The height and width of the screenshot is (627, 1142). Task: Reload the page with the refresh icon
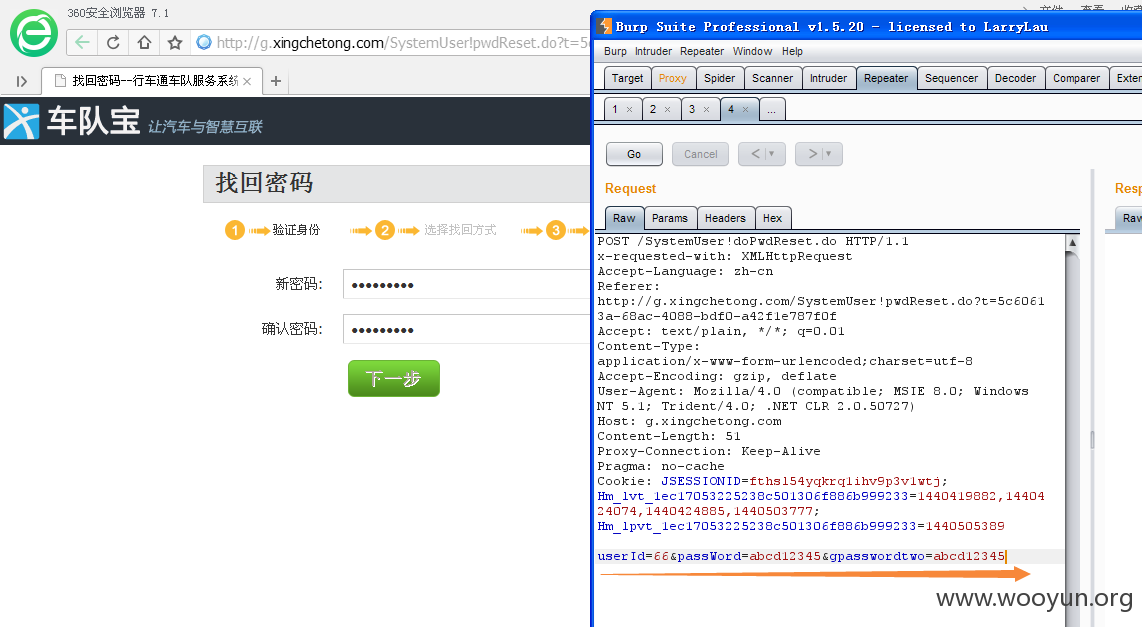[x=113, y=42]
